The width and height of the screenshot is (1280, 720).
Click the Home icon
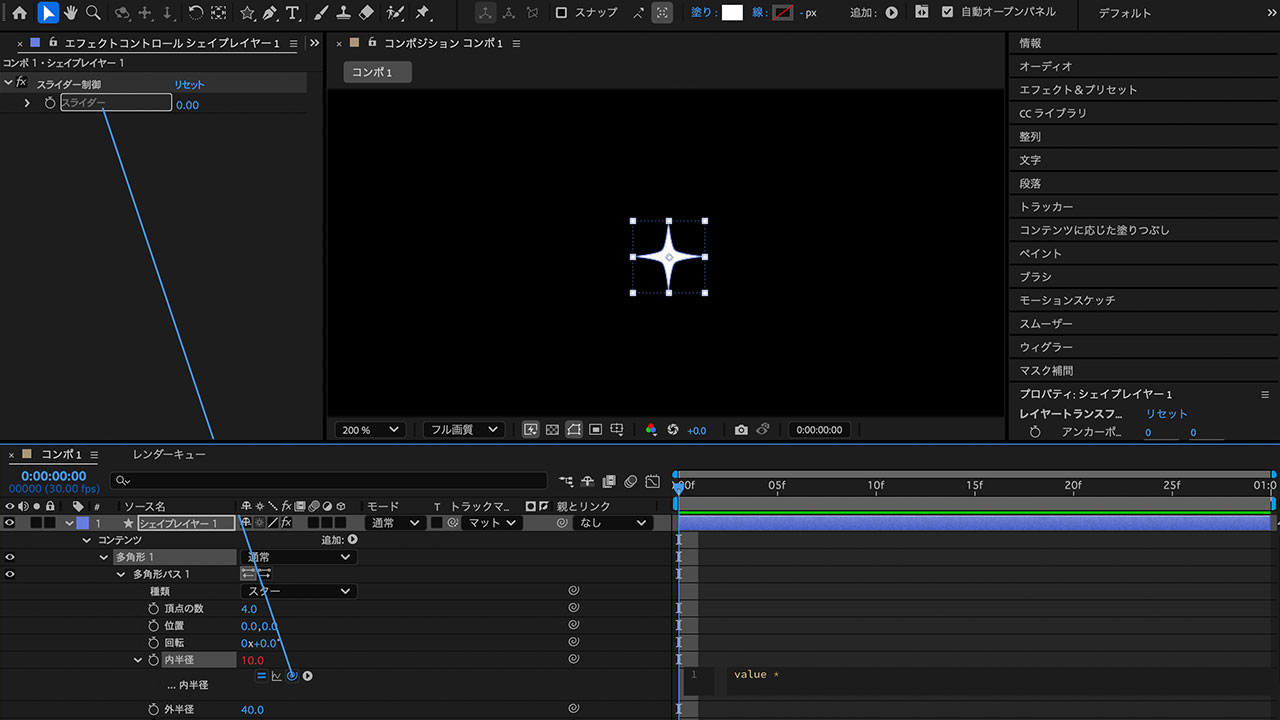point(19,13)
